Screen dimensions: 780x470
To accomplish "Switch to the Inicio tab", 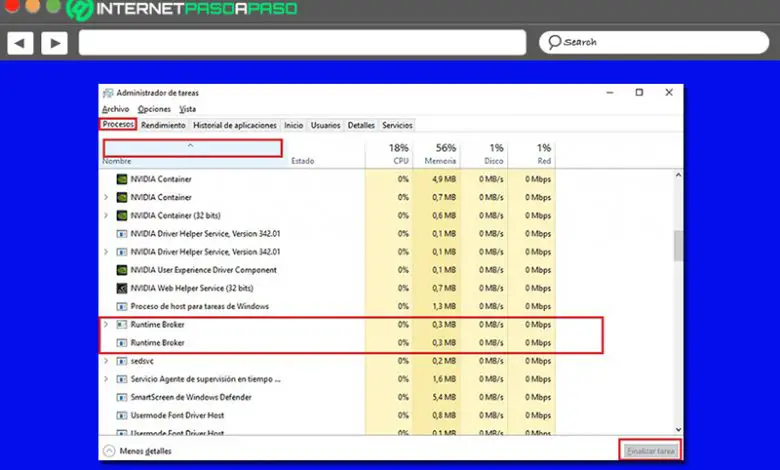I will [293, 125].
